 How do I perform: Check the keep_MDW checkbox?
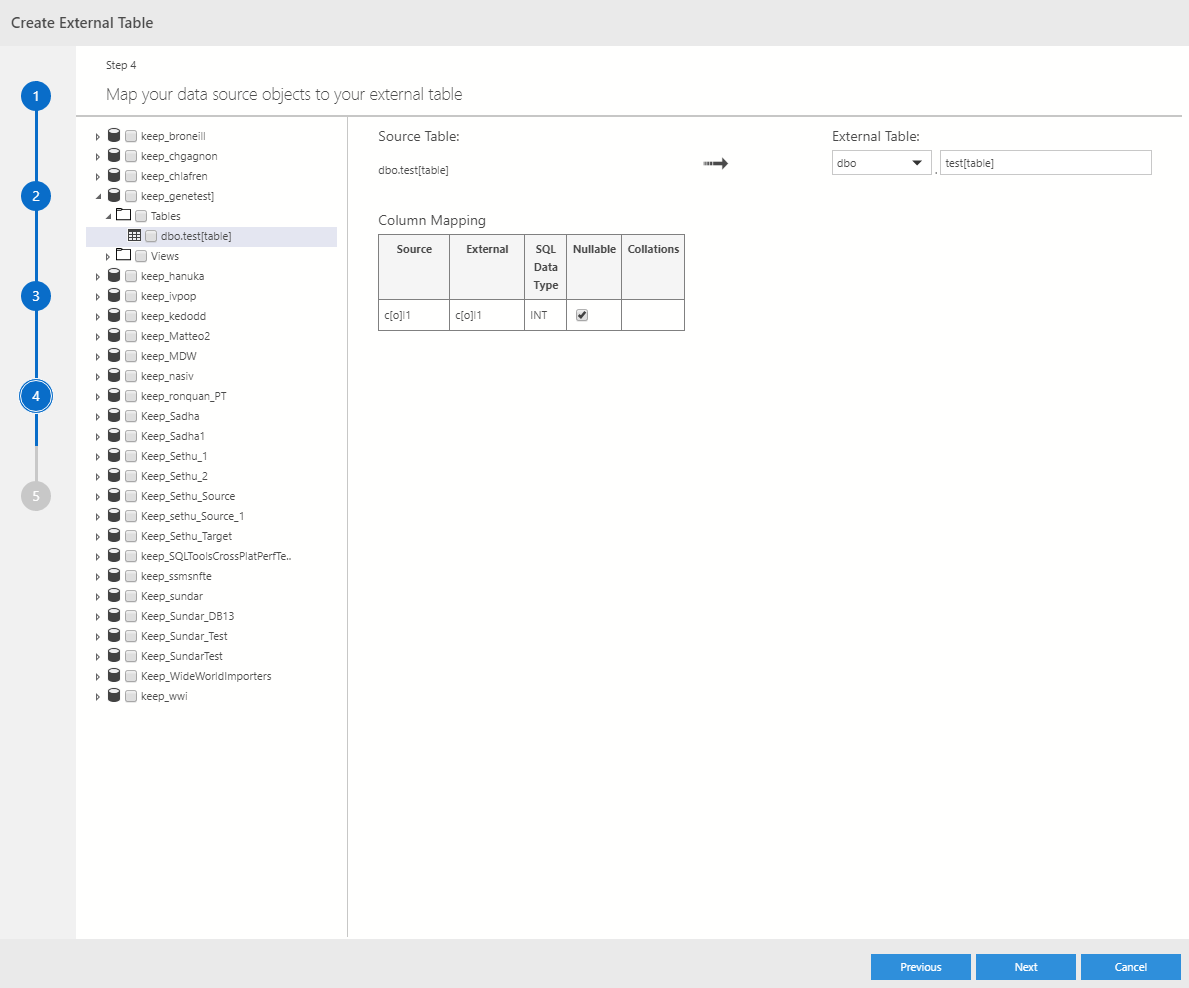click(x=130, y=356)
